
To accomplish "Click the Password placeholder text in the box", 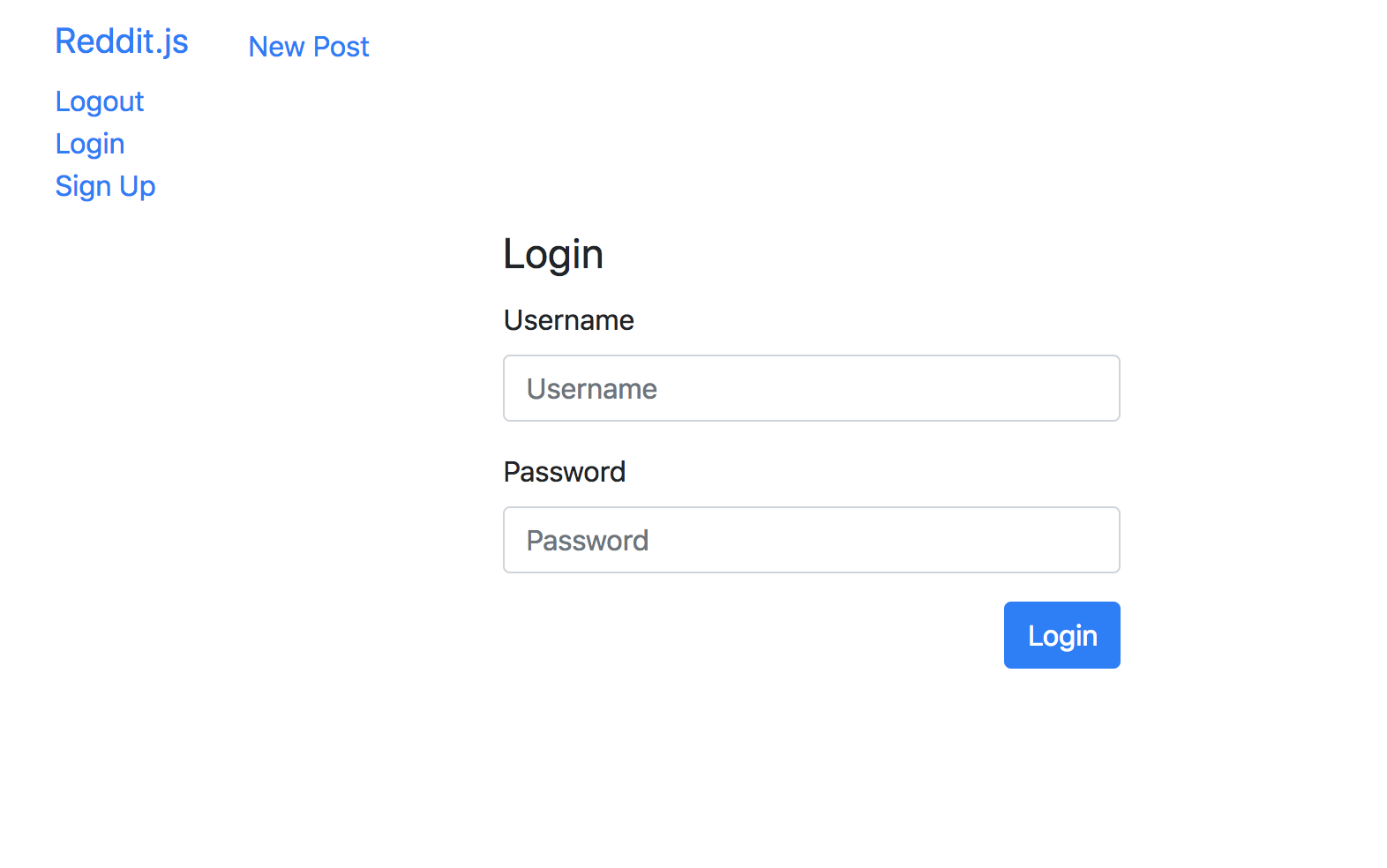I will 587,541.
